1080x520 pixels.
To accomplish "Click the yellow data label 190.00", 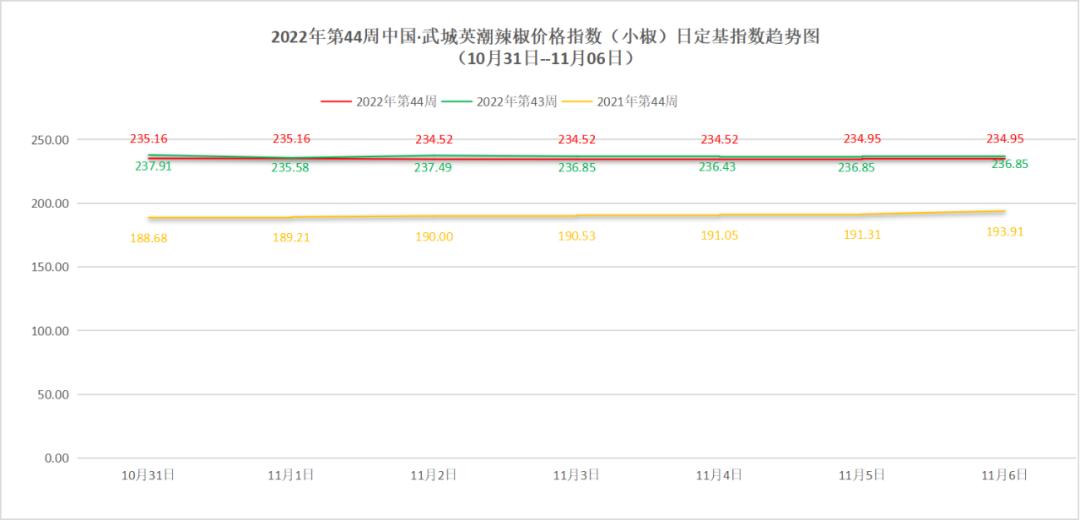I will tap(433, 236).
